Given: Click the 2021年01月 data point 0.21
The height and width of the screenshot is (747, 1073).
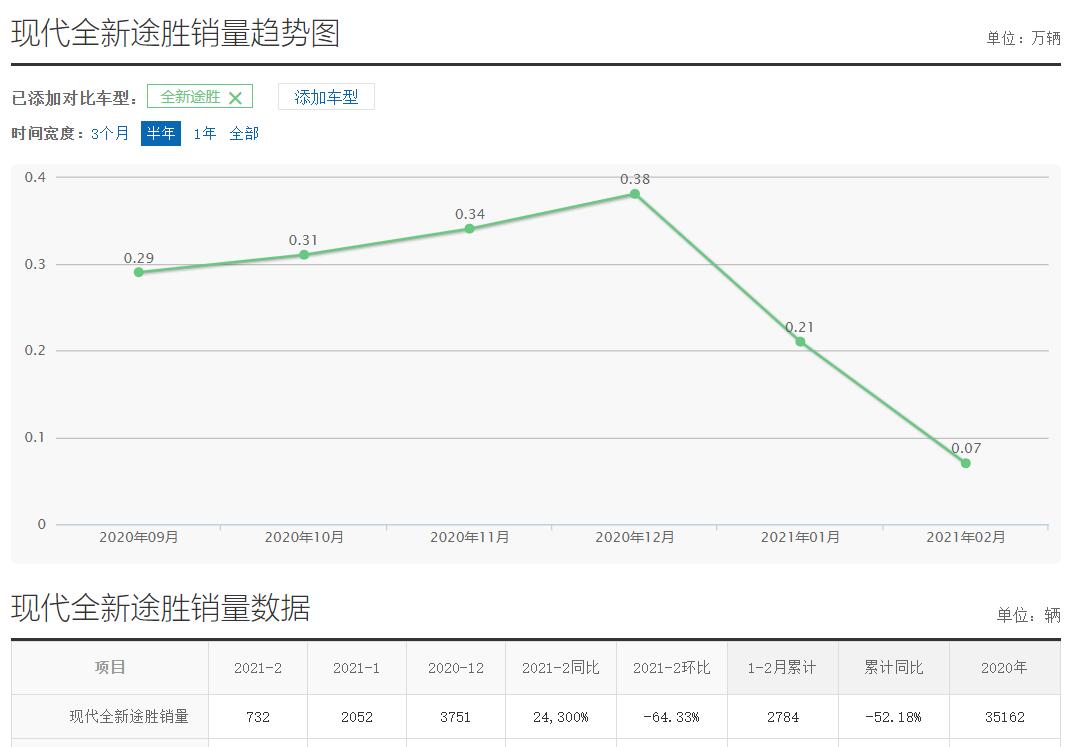Looking at the screenshot, I should pyautogui.click(x=800, y=342).
